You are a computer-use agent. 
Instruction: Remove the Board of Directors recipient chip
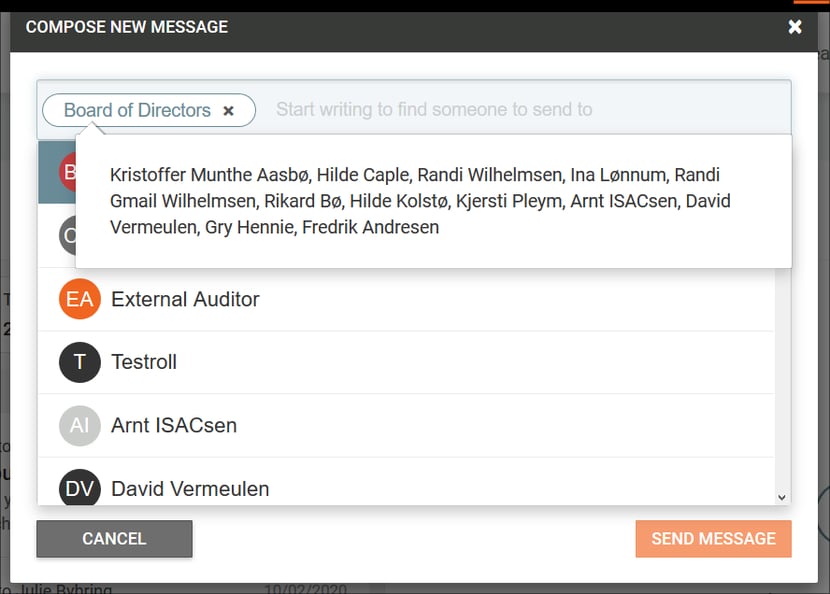(228, 111)
